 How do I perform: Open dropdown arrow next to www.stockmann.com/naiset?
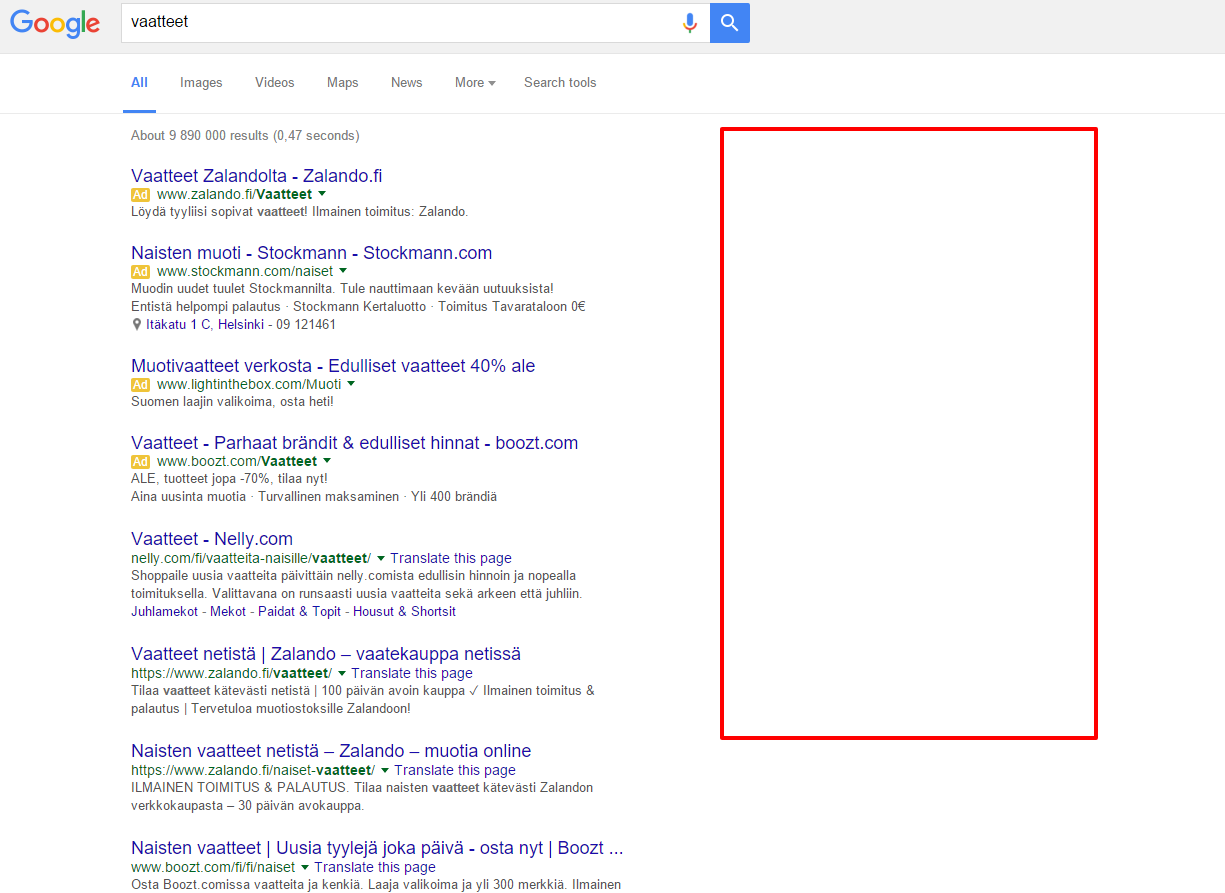343,271
